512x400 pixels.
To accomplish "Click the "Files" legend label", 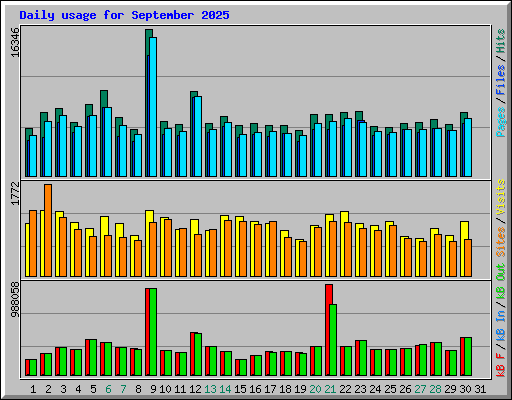I will point(501,80).
